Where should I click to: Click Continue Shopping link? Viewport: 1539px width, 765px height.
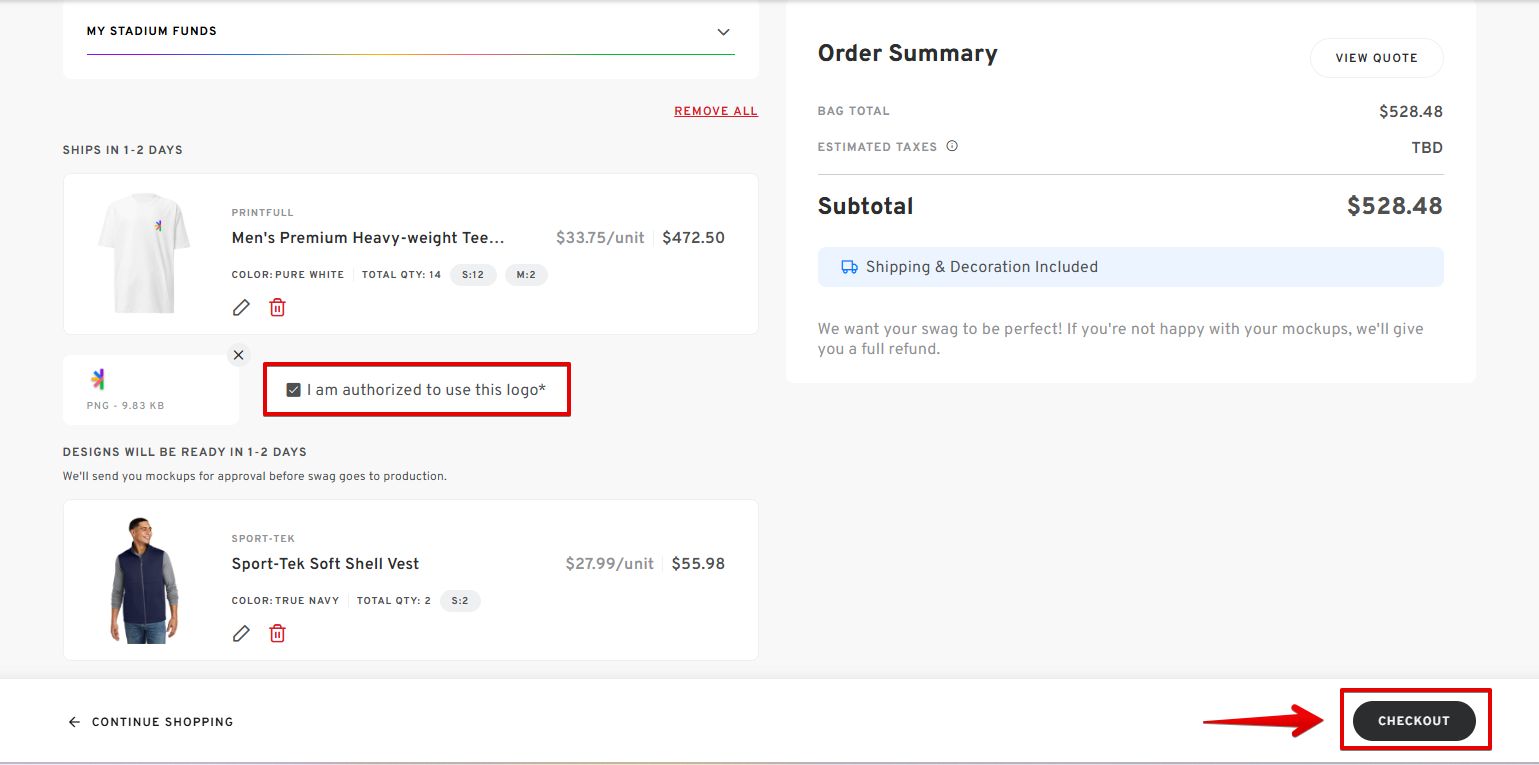point(162,722)
